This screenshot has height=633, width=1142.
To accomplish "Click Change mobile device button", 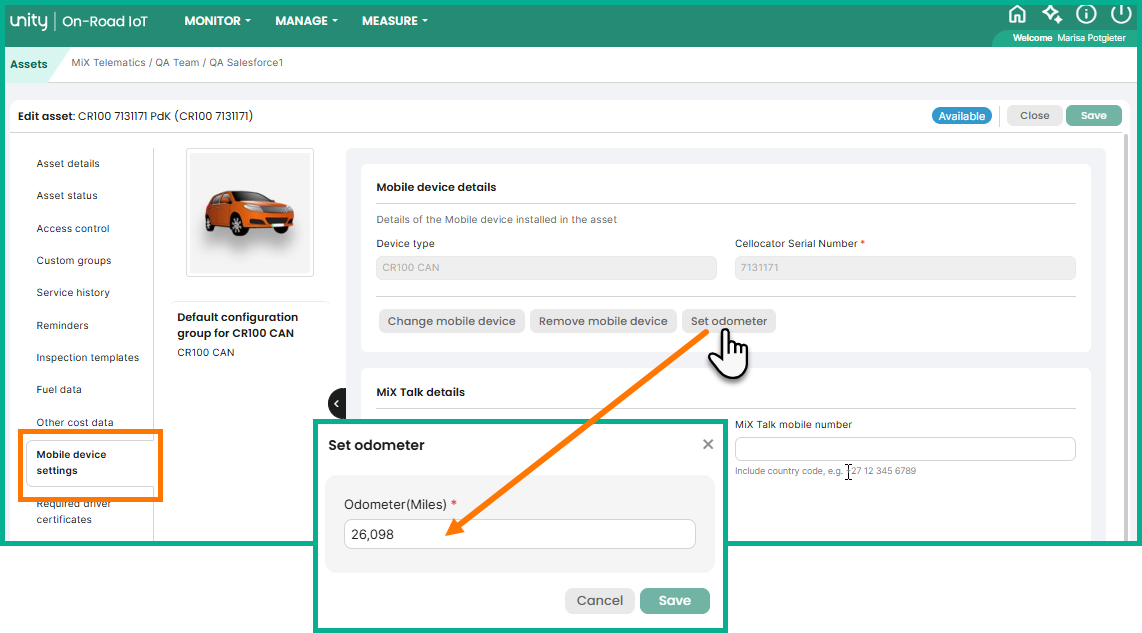I will (x=451, y=321).
